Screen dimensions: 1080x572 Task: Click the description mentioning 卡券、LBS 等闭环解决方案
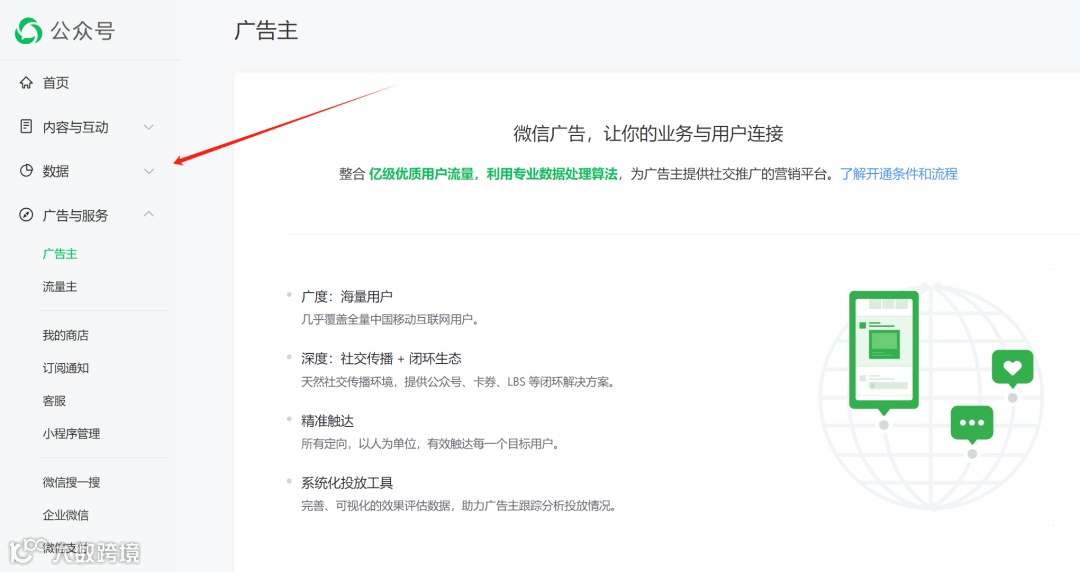pos(458,382)
